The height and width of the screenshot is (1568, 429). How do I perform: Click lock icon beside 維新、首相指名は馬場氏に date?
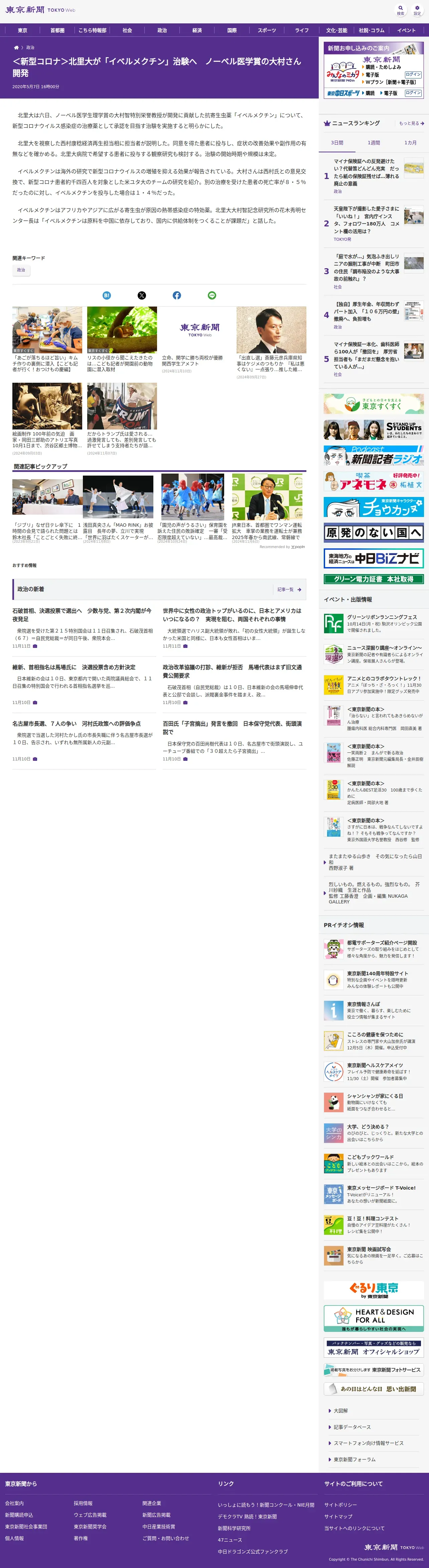pyautogui.click(x=35, y=702)
